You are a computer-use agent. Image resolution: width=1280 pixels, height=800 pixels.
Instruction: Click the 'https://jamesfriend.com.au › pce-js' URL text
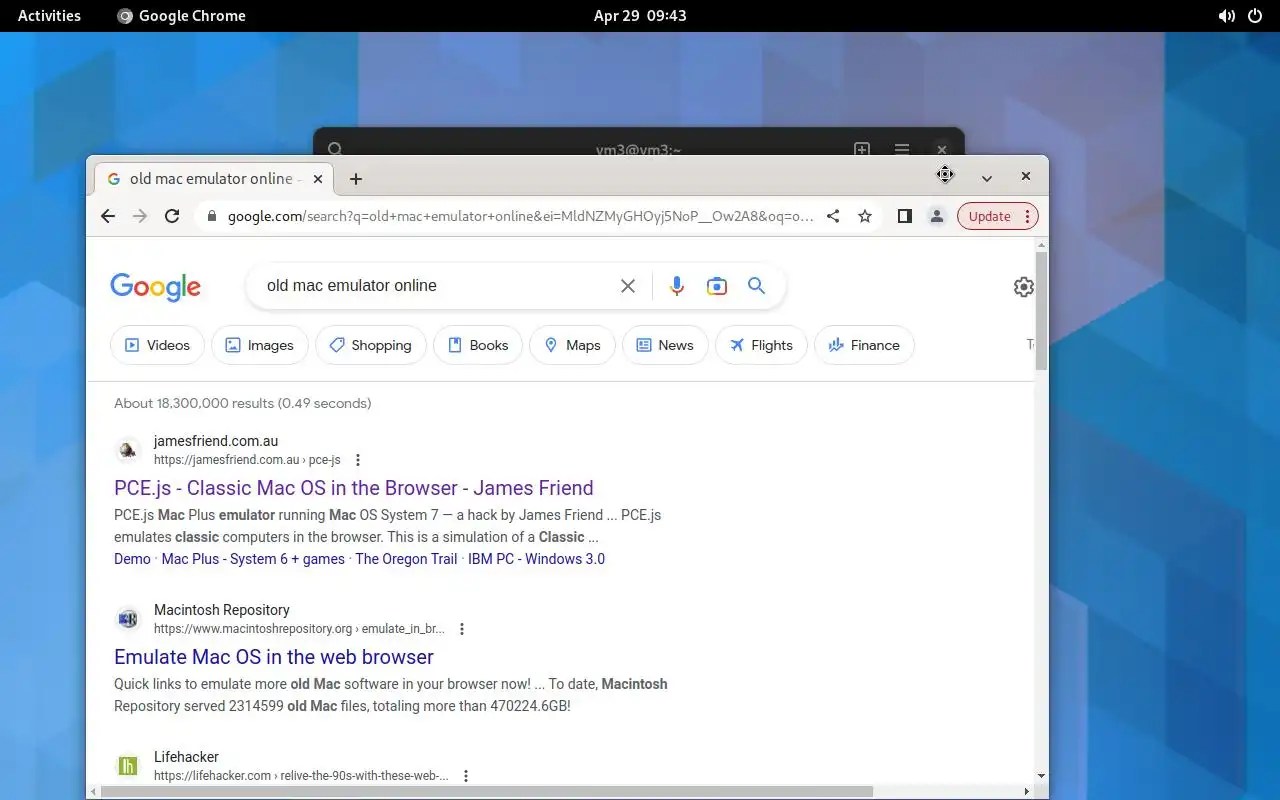tap(247, 460)
